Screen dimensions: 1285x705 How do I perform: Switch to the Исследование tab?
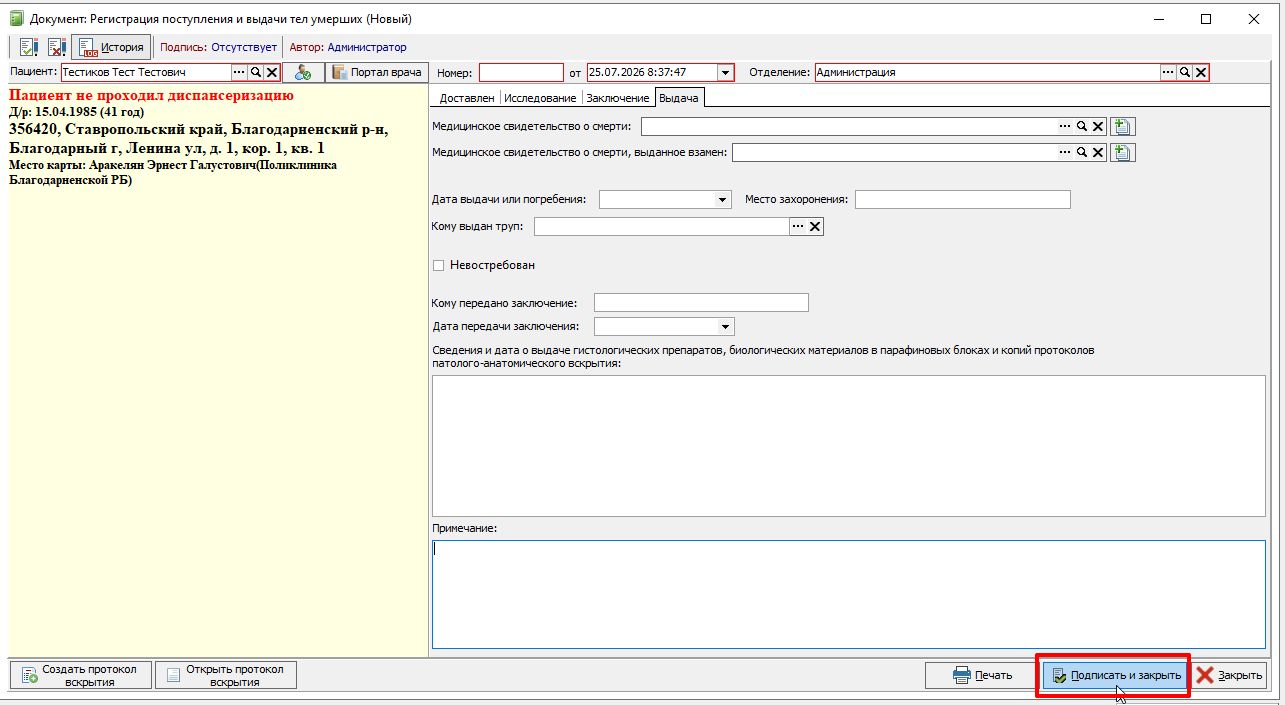click(540, 98)
